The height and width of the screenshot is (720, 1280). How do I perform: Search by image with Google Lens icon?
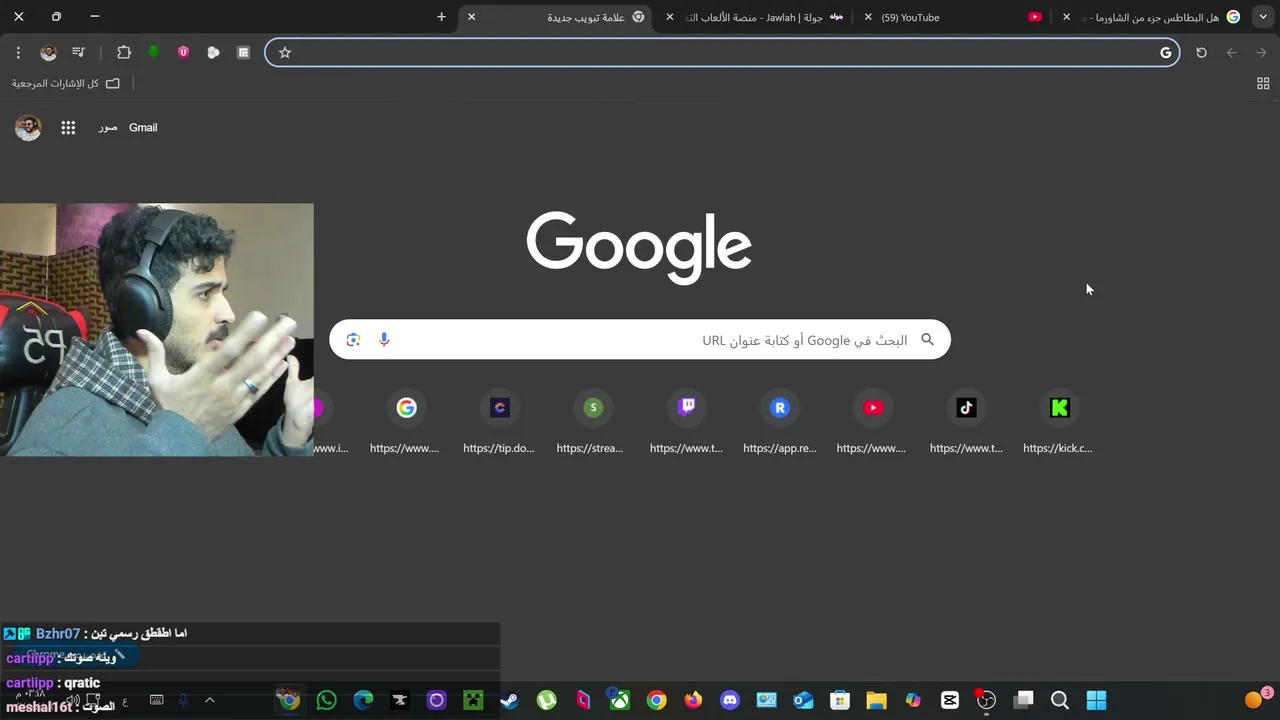click(x=353, y=340)
